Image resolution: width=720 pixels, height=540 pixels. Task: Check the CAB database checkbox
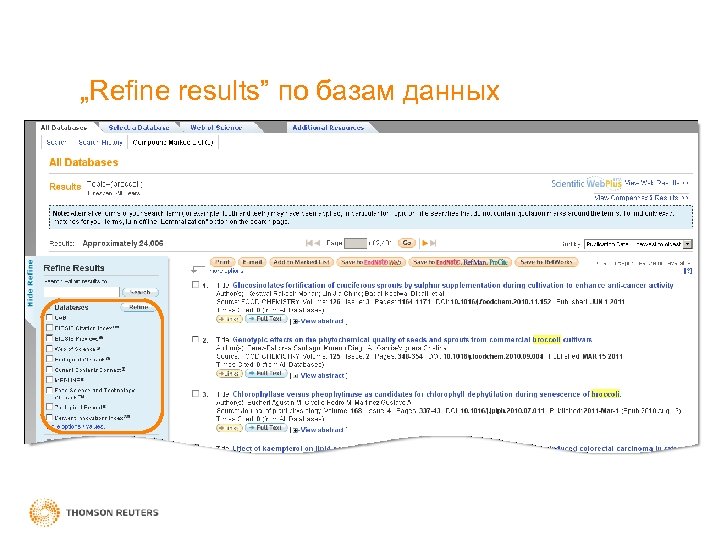click(50, 317)
